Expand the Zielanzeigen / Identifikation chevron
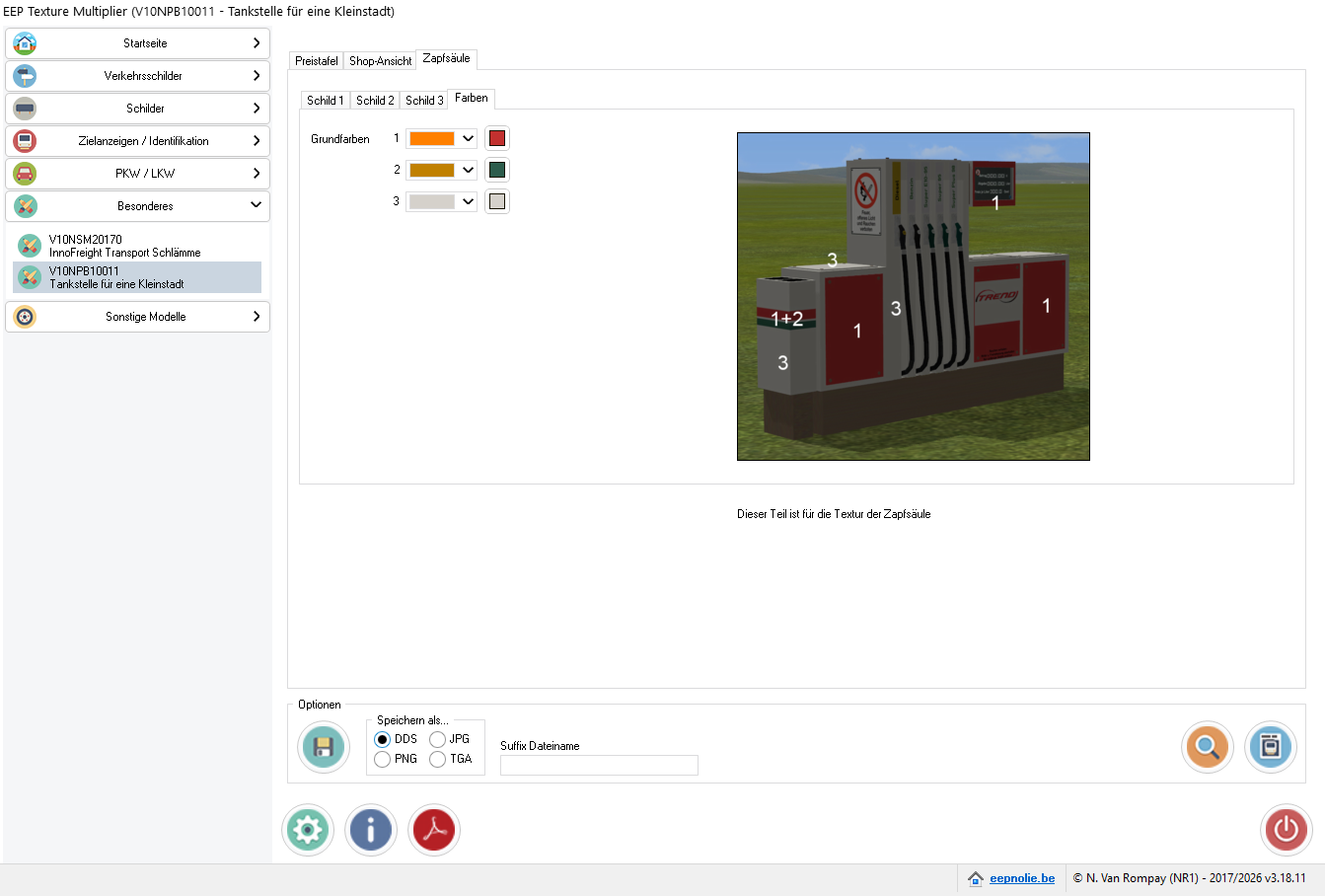 257,141
